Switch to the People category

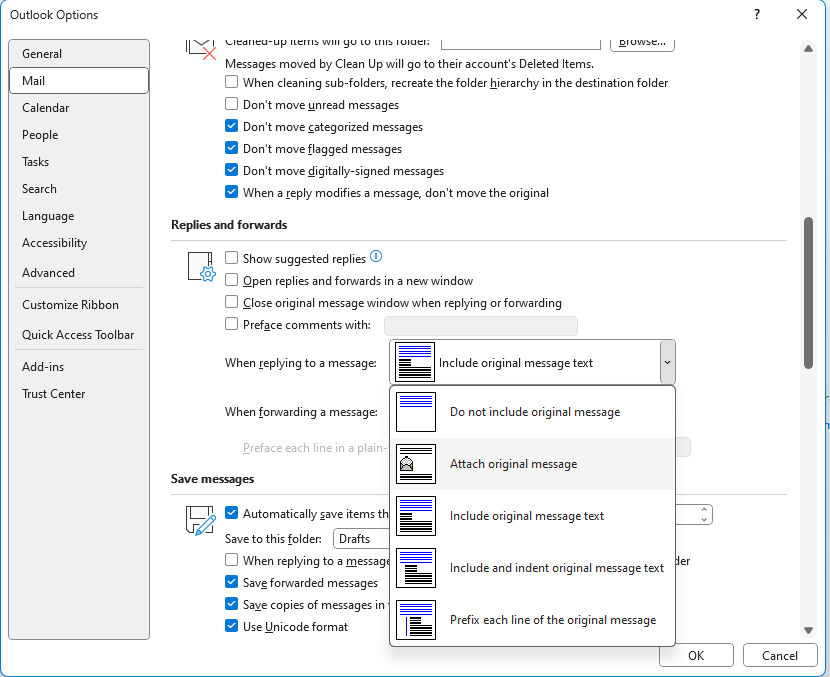point(79,135)
